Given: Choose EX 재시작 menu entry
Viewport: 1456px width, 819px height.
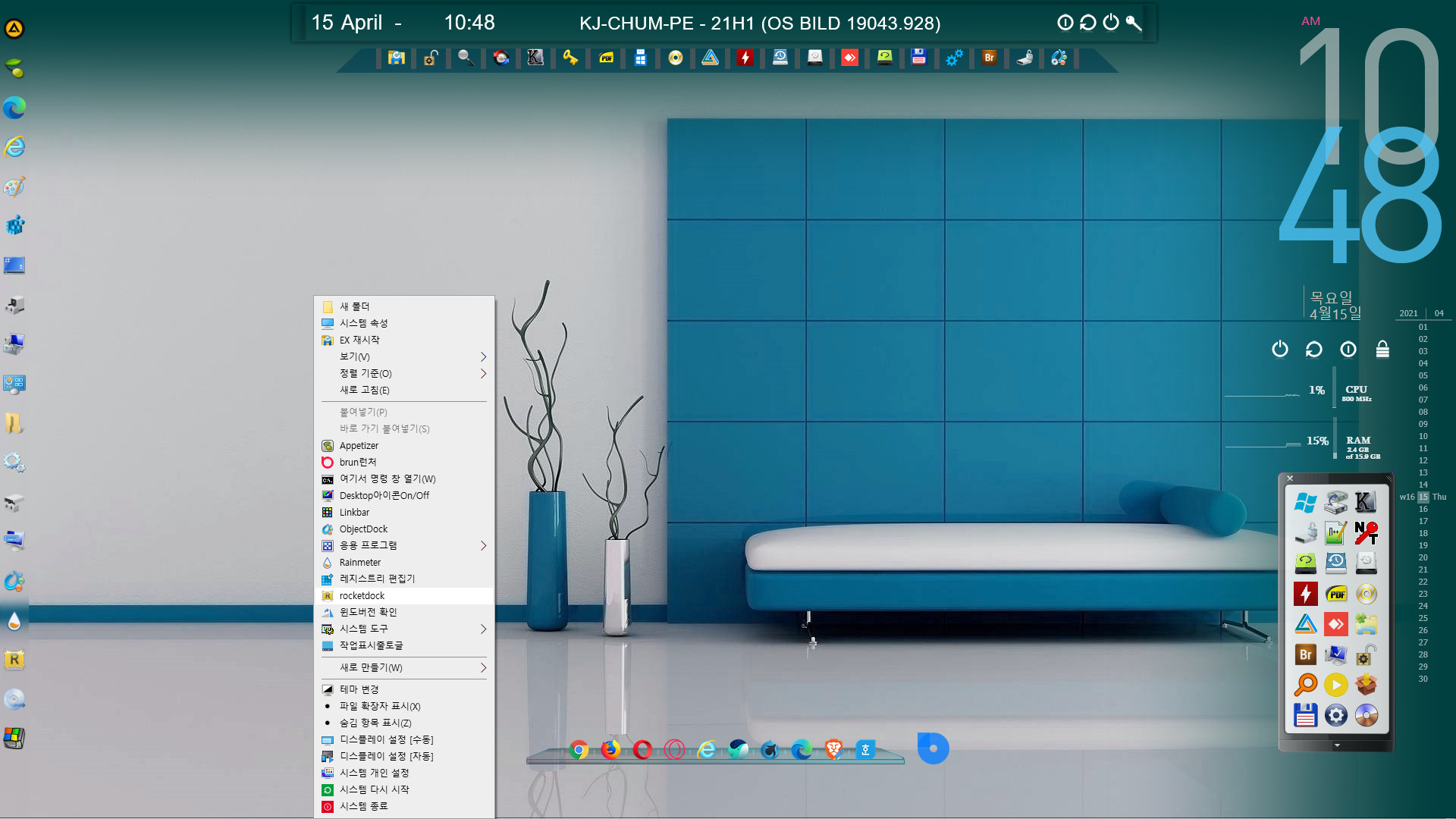Looking at the screenshot, I should 403,340.
